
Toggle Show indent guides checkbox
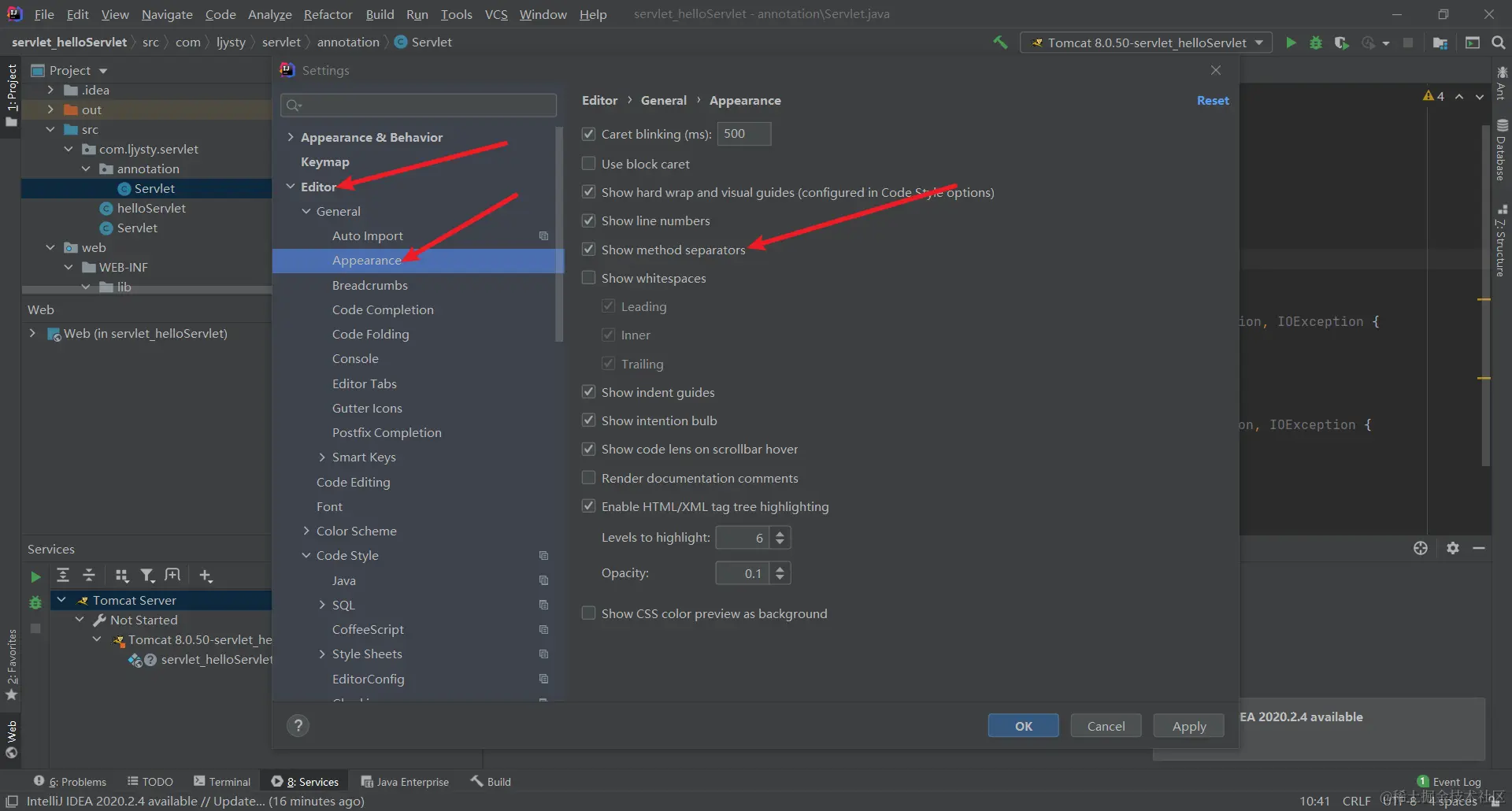point(588,391)
